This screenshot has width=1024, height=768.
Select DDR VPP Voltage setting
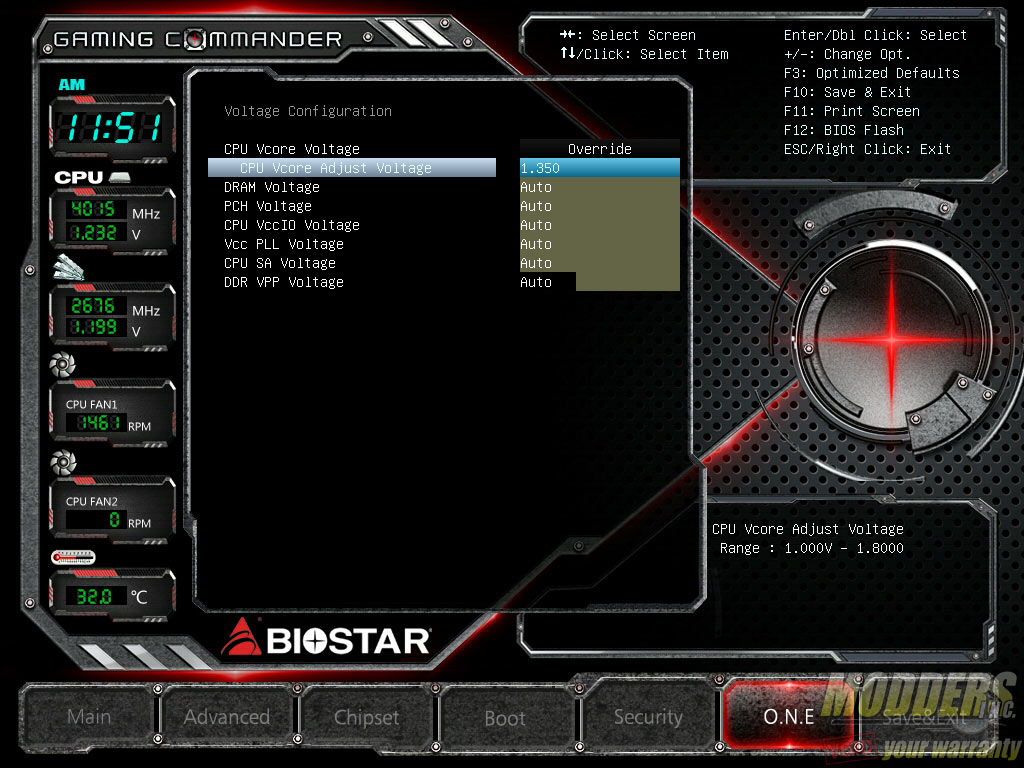click(x=284, y=281)
